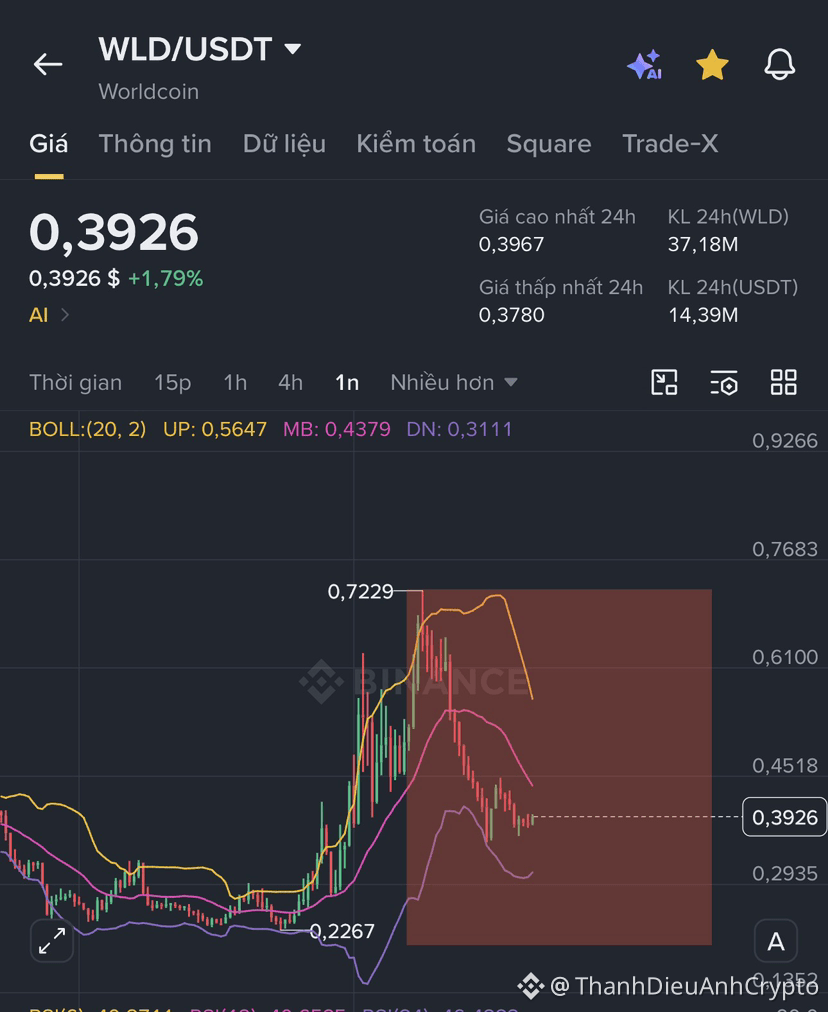Select the Giá tab
Image resolution: width=828 pixels, height=1012 pixels.
(x=48, y=144)
